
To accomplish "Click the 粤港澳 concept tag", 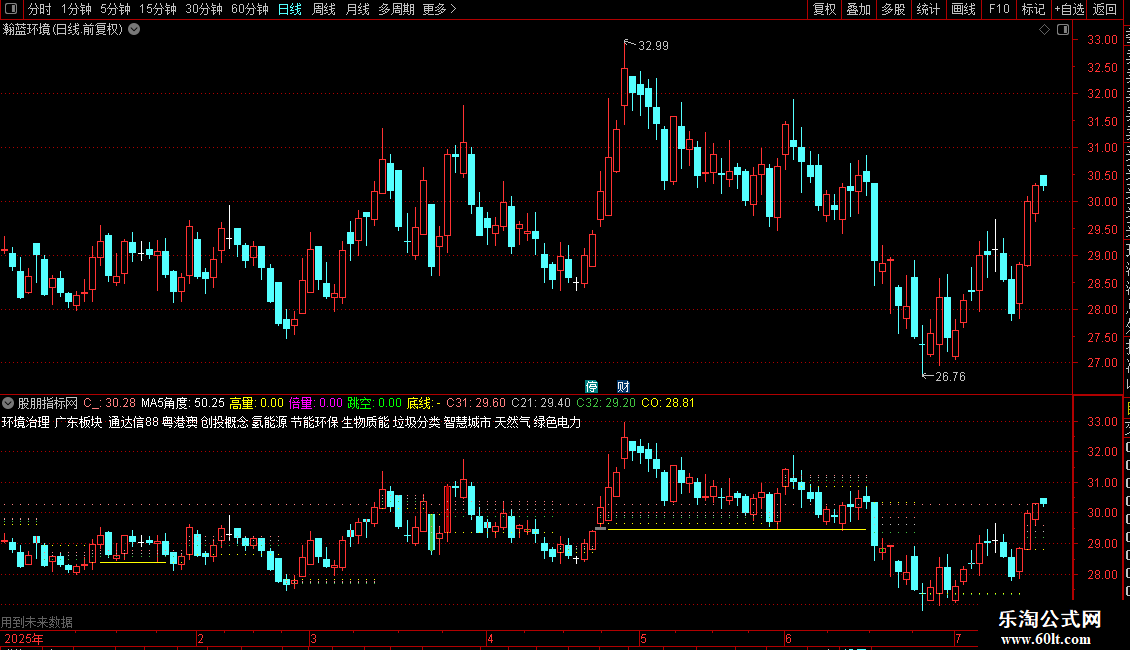I will pos(179,422).
